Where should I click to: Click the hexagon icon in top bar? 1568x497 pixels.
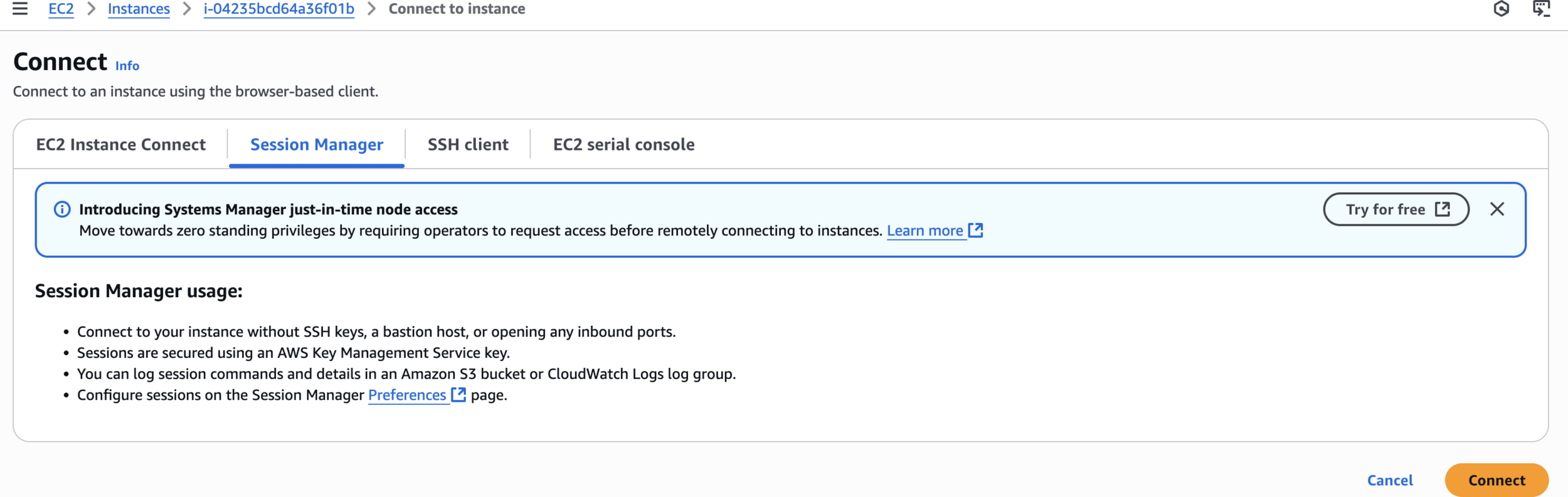click(1502, 9)
